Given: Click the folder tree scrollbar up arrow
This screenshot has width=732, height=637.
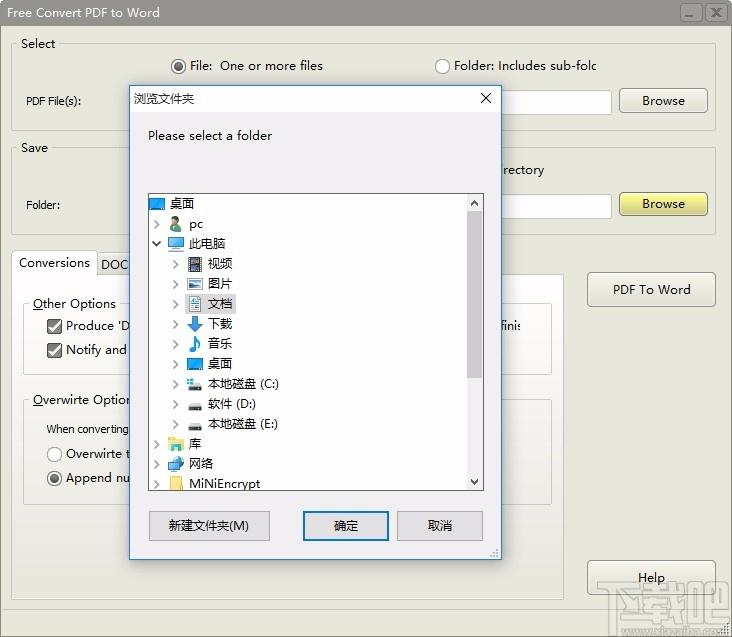Looking at the screenshot, I should [474, 203].
